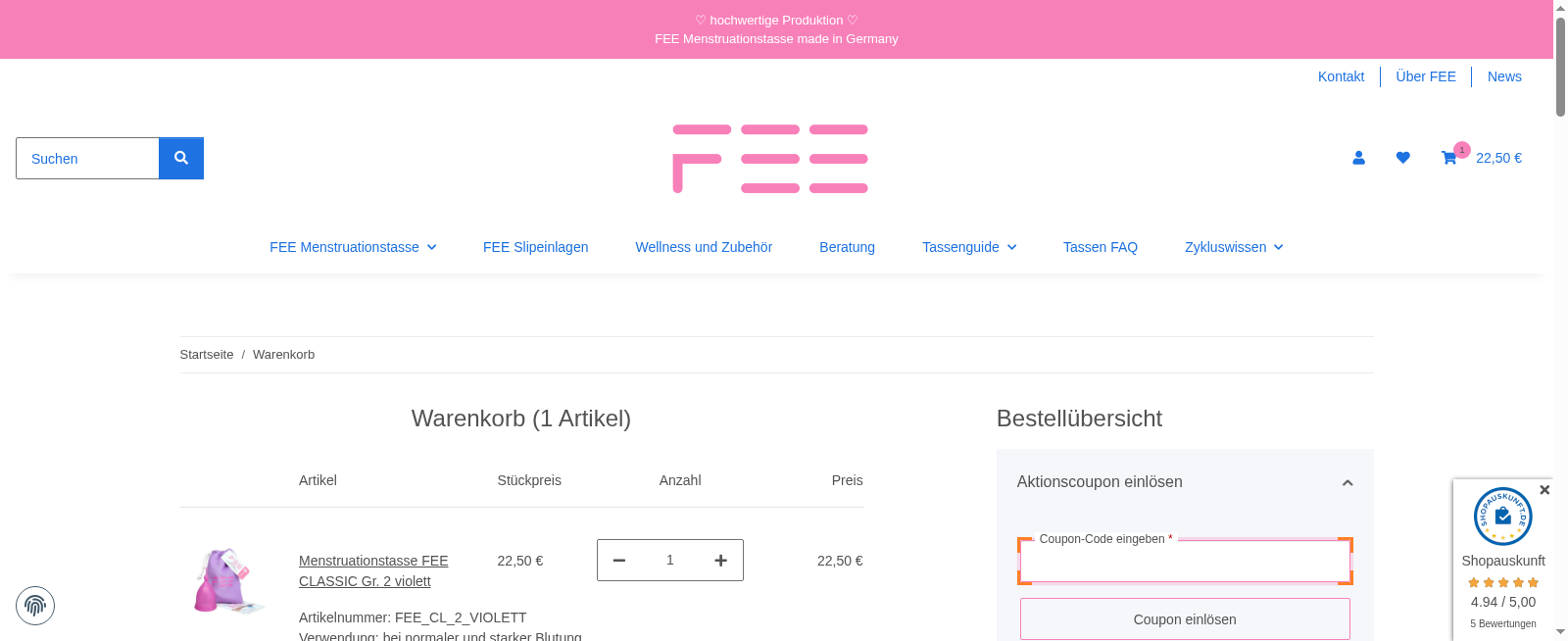The height and width of the screenshot is (641, 1568).
Task: Select the search magnifier icon
Action: coord(180,158)
